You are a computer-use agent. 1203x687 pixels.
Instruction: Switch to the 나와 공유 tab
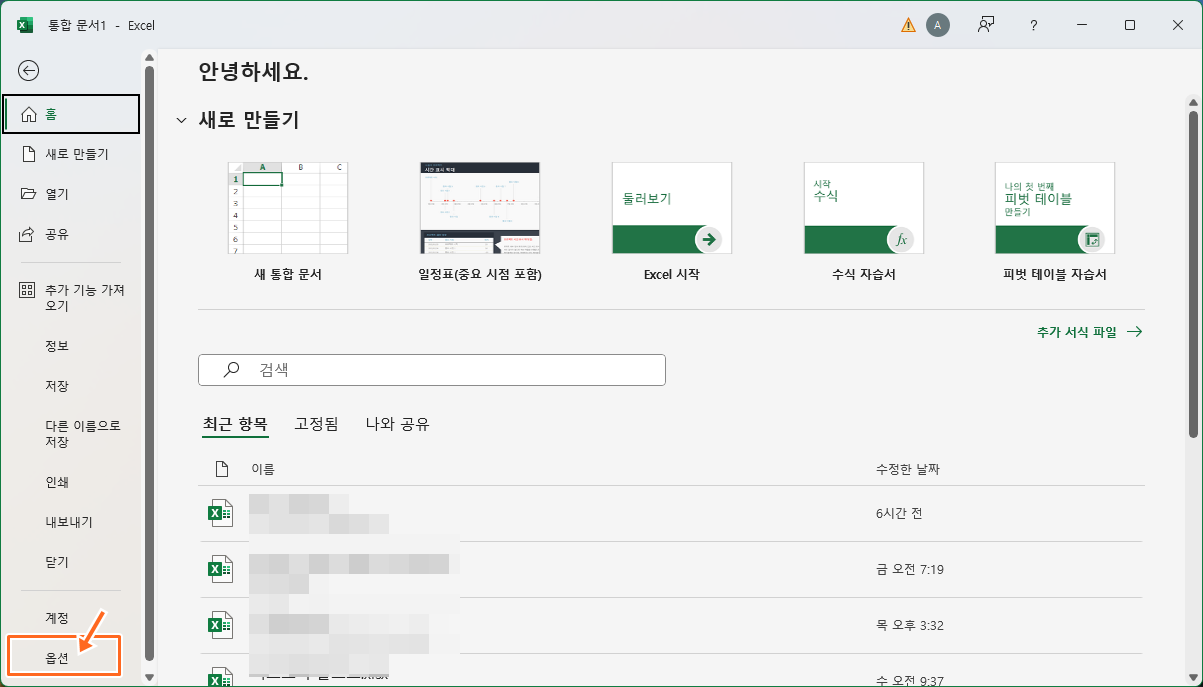pyautogui.click(x=397, y=424)
